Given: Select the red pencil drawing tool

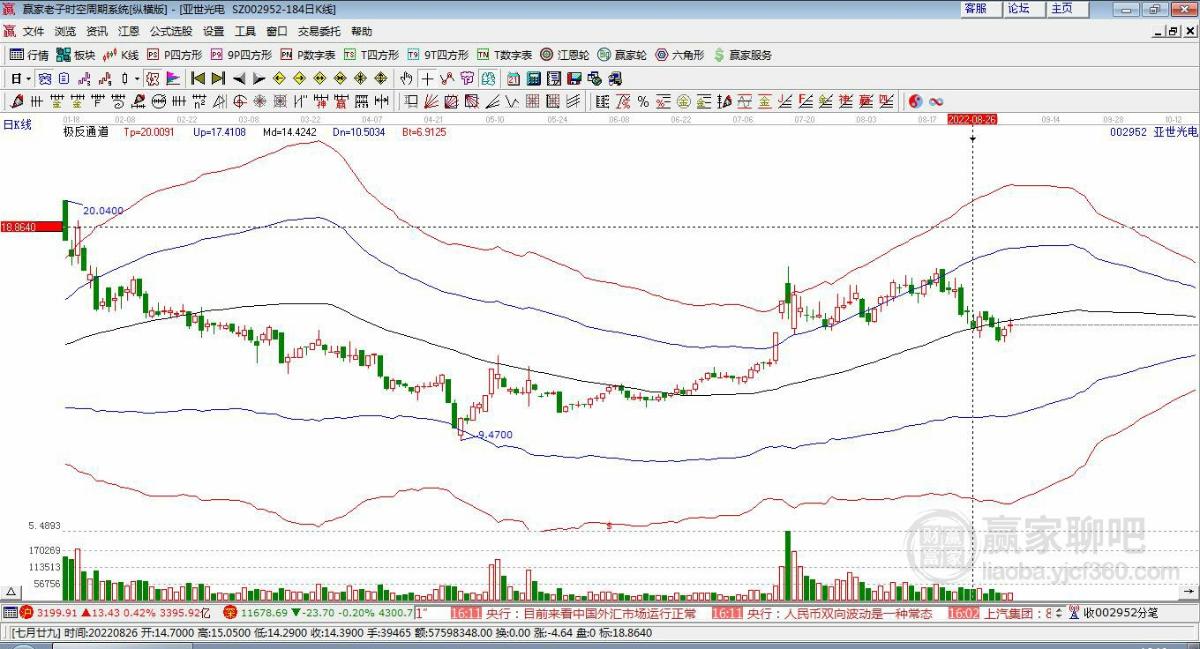Looking at the screenshot, I should (x=15, y=101).
